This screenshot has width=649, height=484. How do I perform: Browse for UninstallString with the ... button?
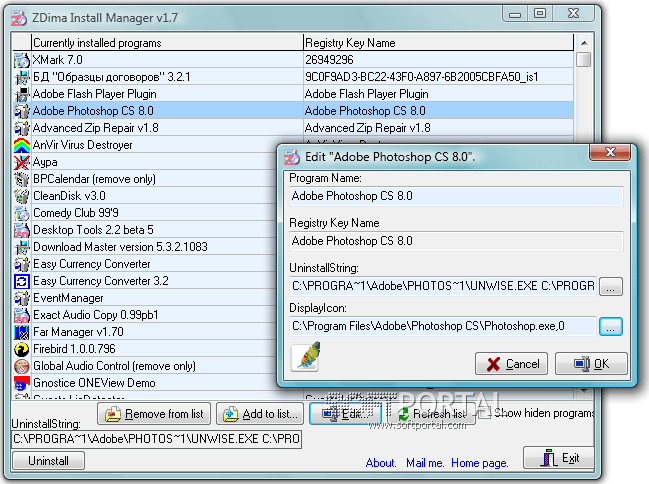point(611,287)
